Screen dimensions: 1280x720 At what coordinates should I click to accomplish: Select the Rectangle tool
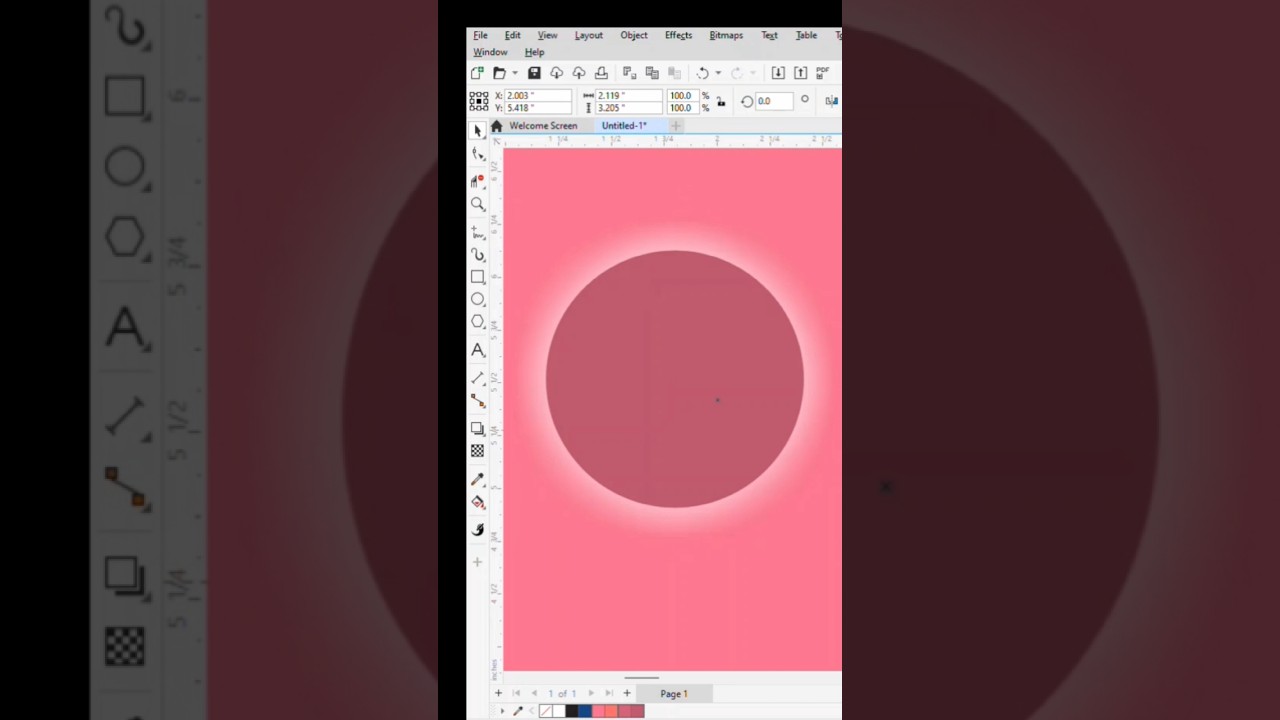click(478, 277)
